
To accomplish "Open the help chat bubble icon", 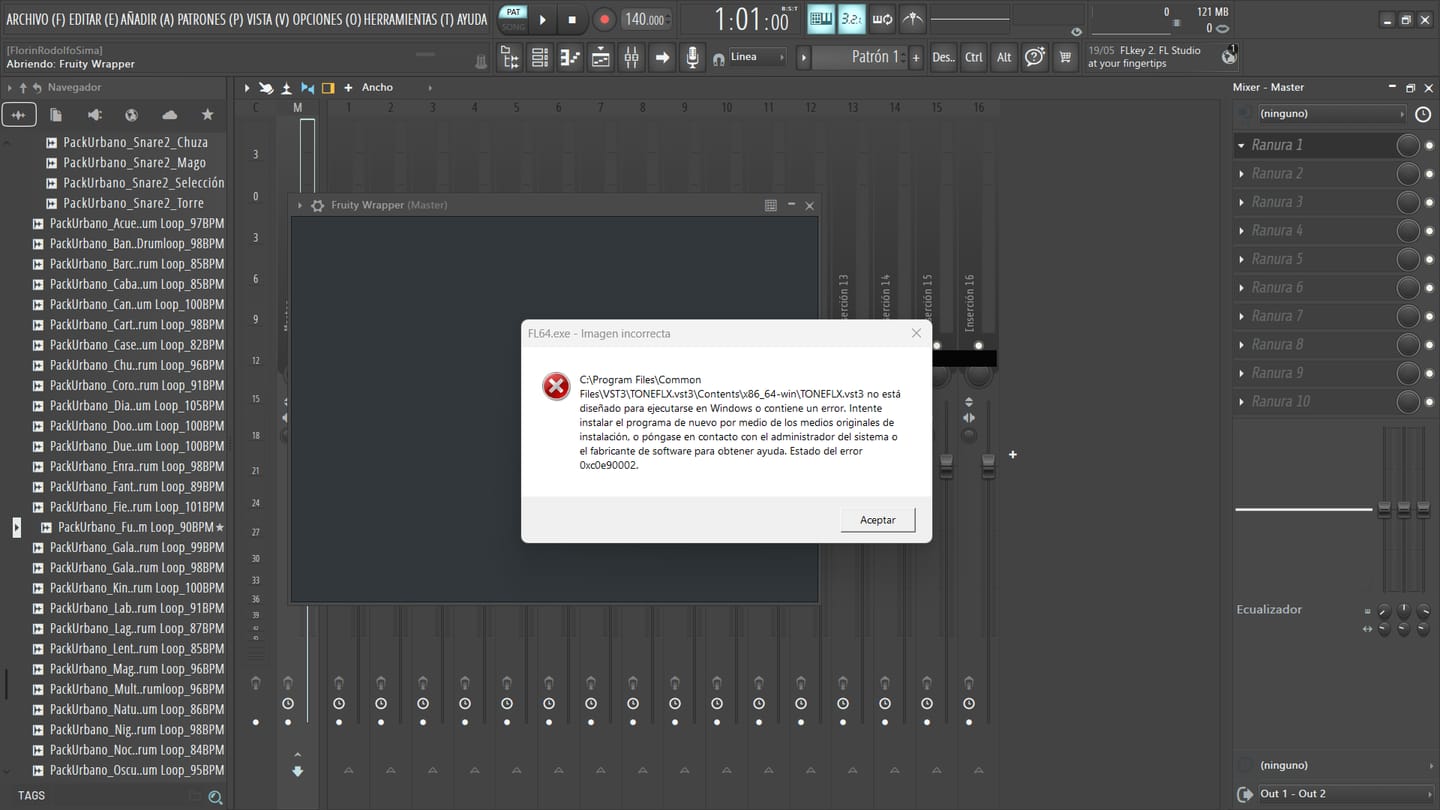I will 1035,58.
